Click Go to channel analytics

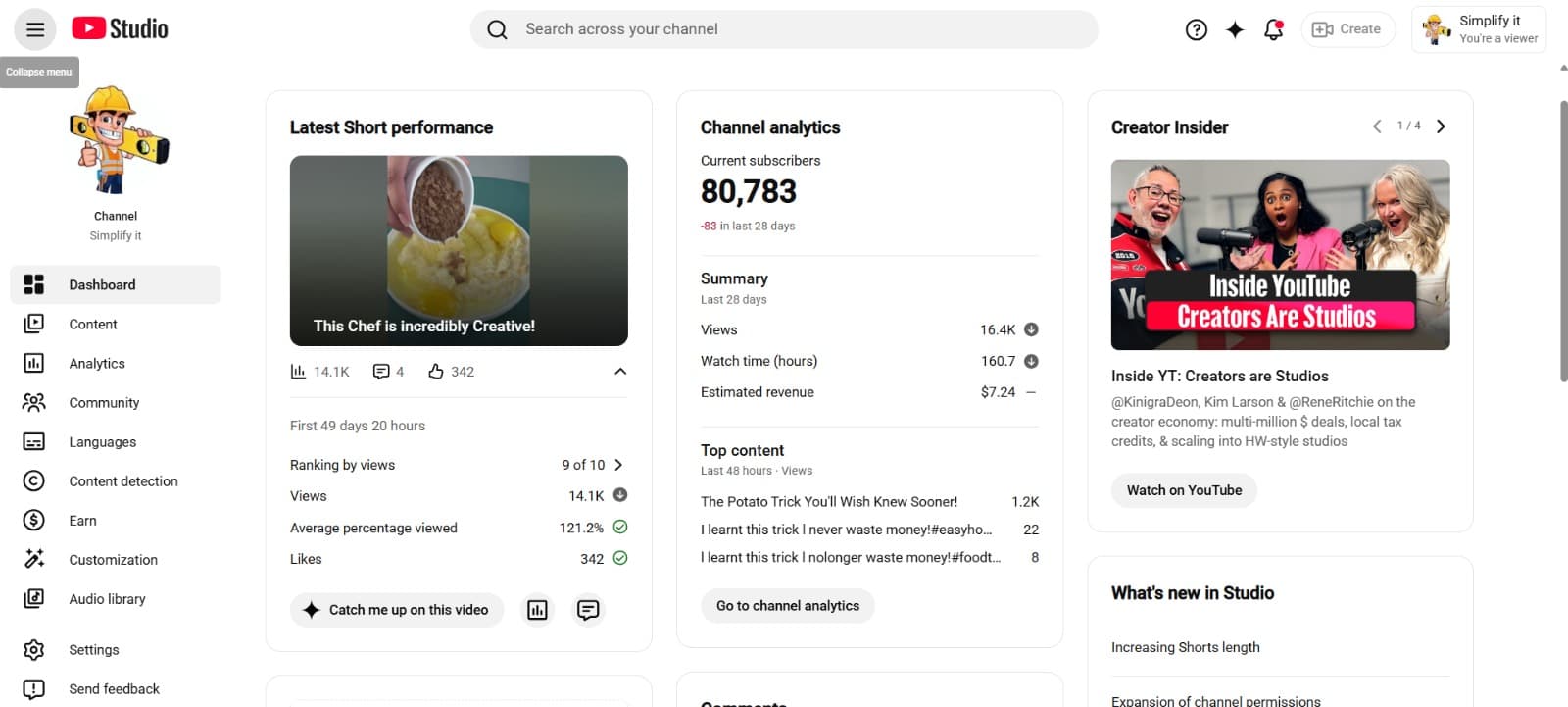pyautogui.click(x=788, y=606)
